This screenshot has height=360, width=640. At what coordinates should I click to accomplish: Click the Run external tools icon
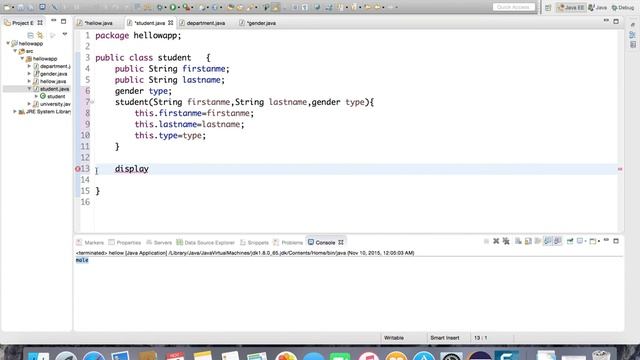pyautogui.click(x=186, y=7)
